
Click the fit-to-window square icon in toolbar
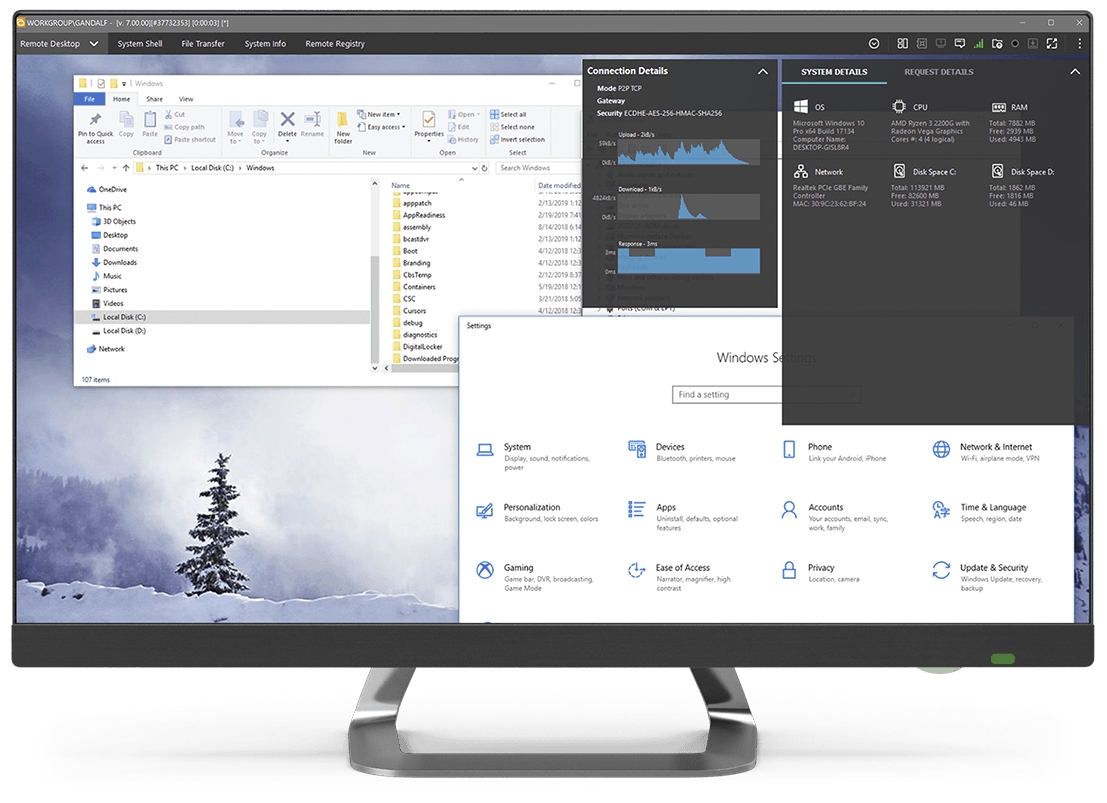click(921, 44)
